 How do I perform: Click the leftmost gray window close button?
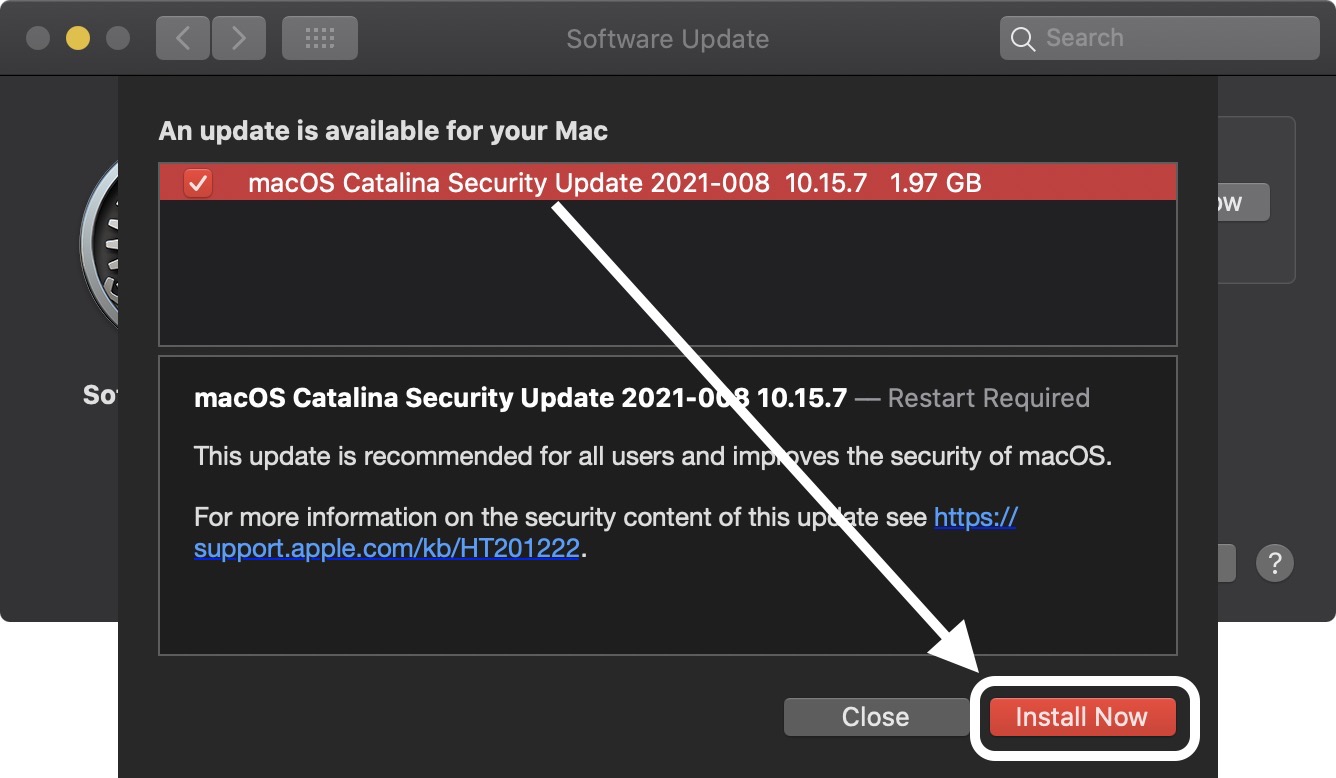38,39
